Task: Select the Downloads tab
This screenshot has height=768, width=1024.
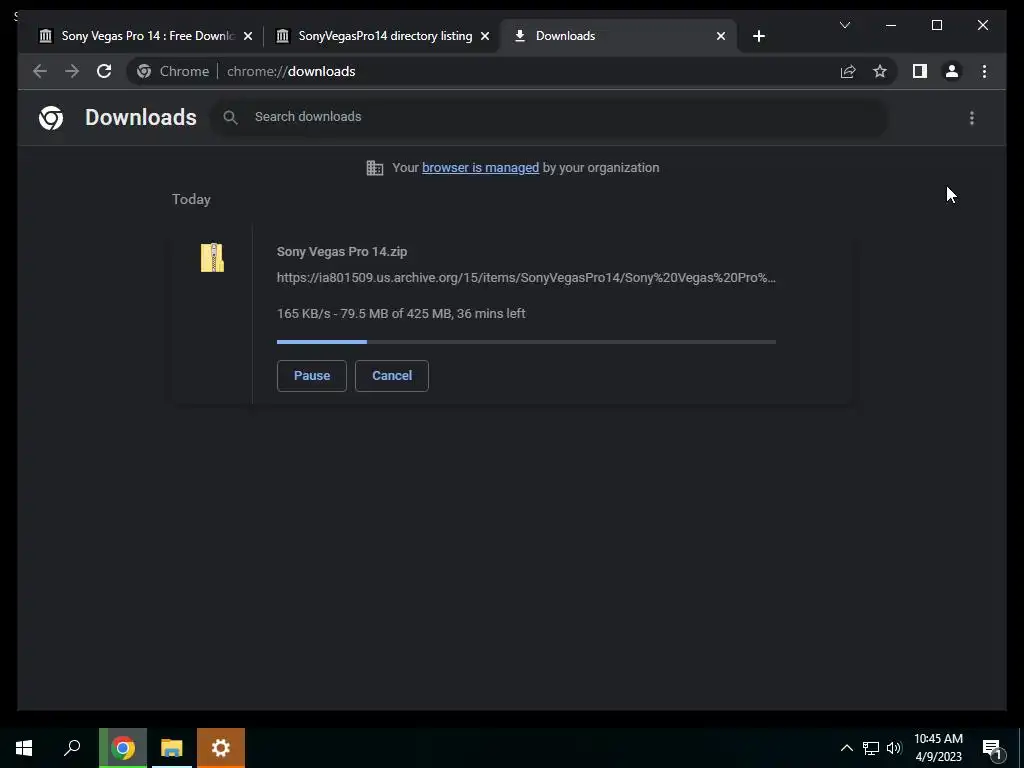Action: [618, 36]
